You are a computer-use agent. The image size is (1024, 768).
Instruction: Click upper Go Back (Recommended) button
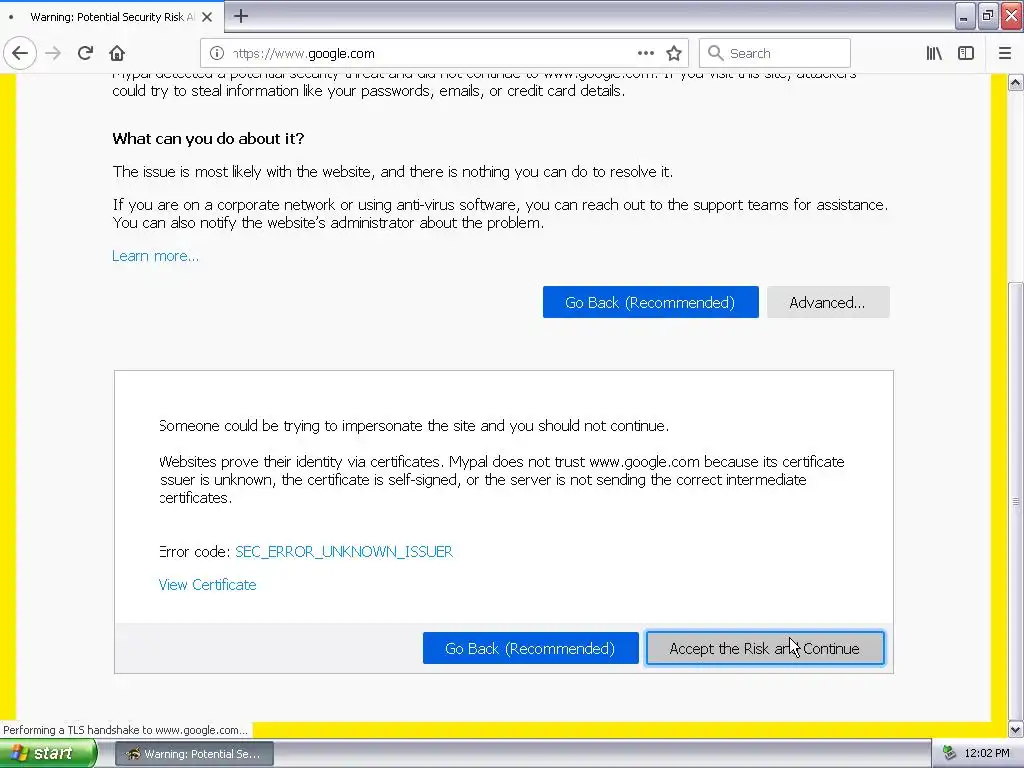pyautogui.click(x=650, y=302)
